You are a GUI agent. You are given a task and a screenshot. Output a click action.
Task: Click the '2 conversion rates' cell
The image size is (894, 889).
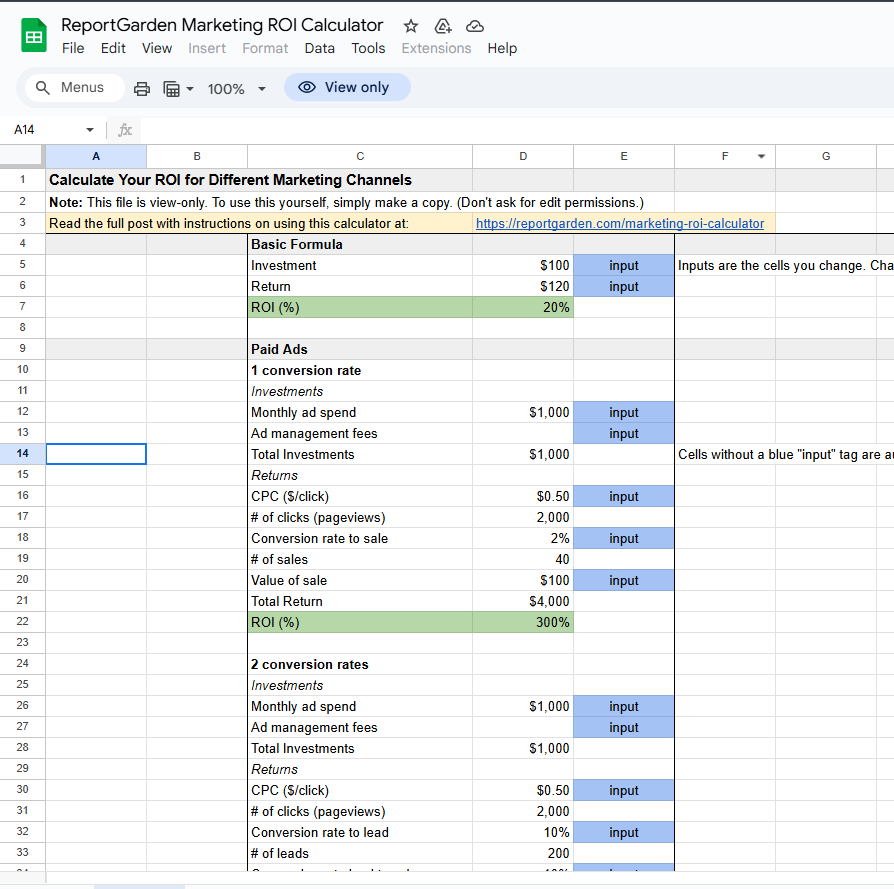pyautogui.click(x=360, y=664)
